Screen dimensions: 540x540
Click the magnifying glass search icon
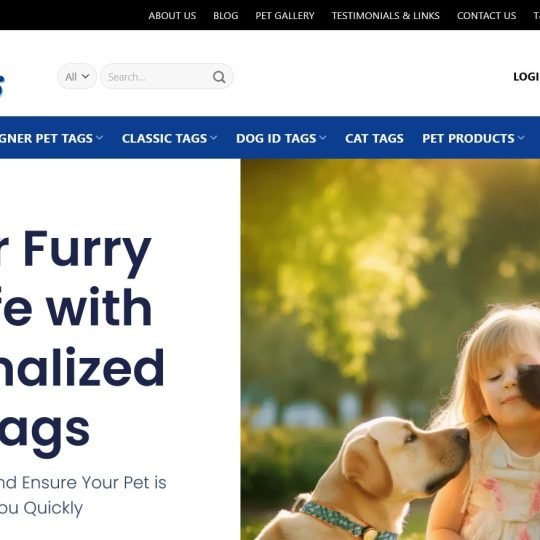pos(219,77)
